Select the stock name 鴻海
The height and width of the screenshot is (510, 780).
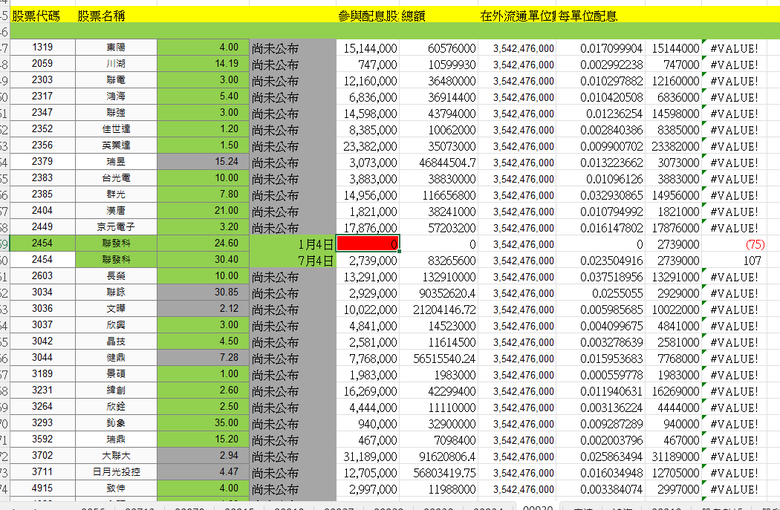116,97
